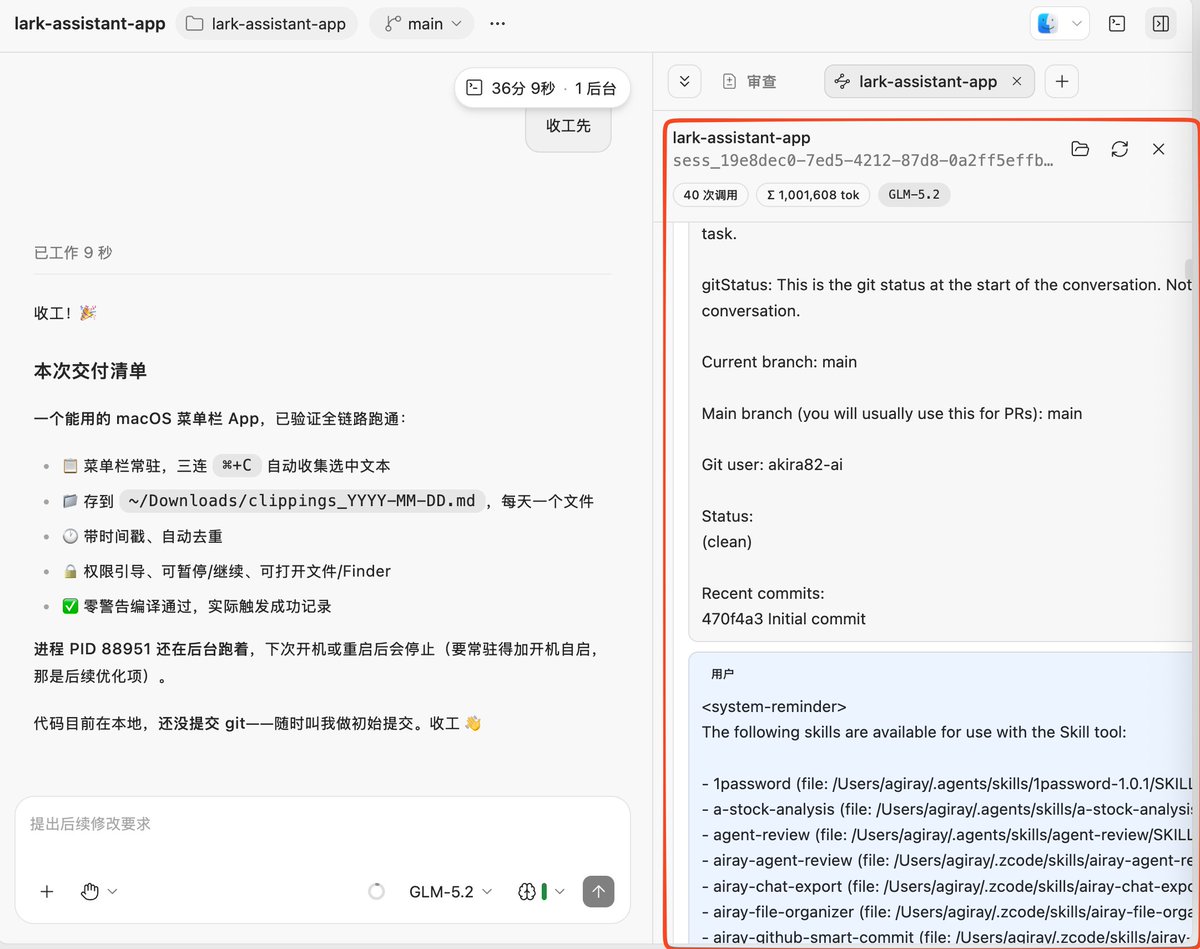Click the 用户 label in the message block

click(x=722, y=674)
